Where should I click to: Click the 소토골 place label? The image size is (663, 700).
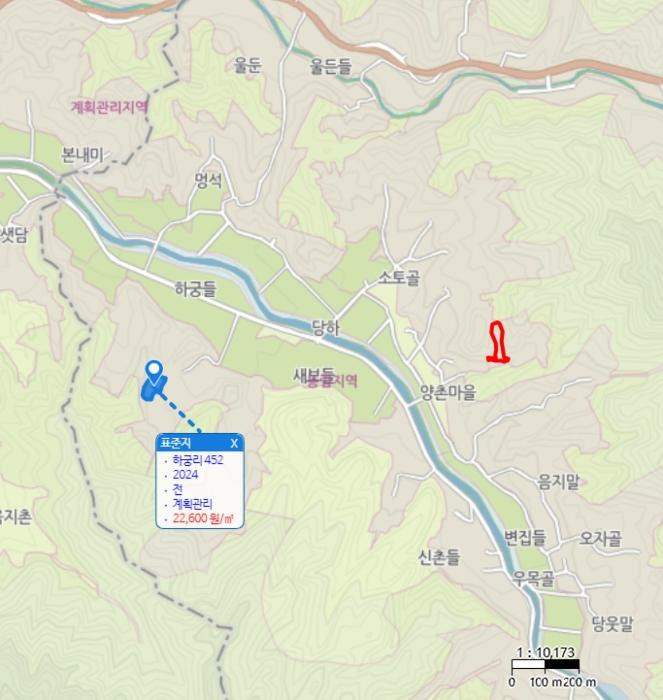(399, 278)
